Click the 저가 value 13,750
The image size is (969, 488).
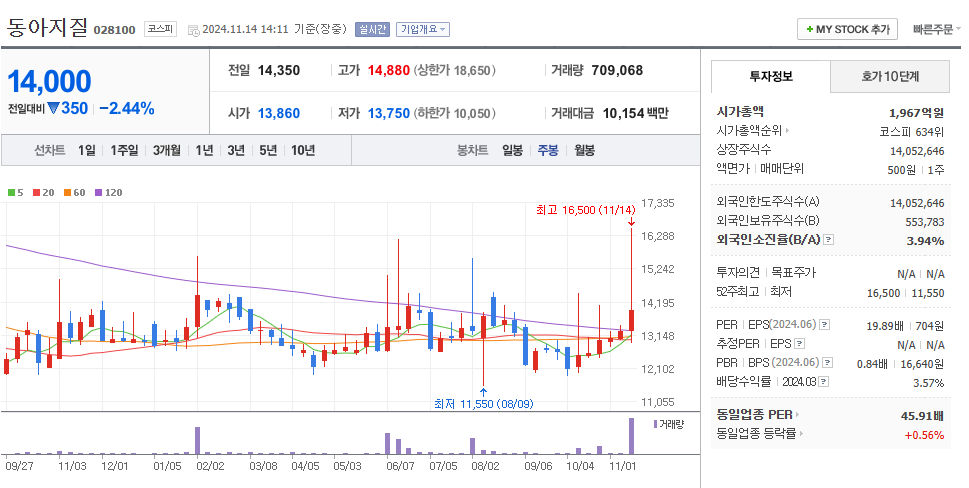click(389, 114)
